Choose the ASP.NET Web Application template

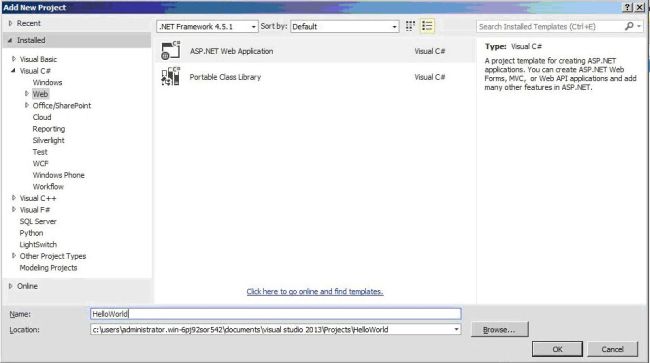pyautogui.click(x=315, y=51)
